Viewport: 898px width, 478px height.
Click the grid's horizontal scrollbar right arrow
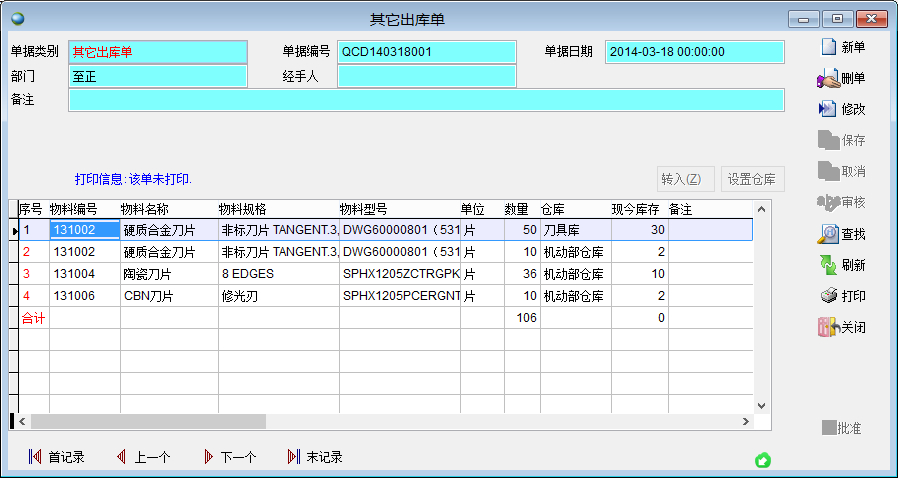[746, 421]
